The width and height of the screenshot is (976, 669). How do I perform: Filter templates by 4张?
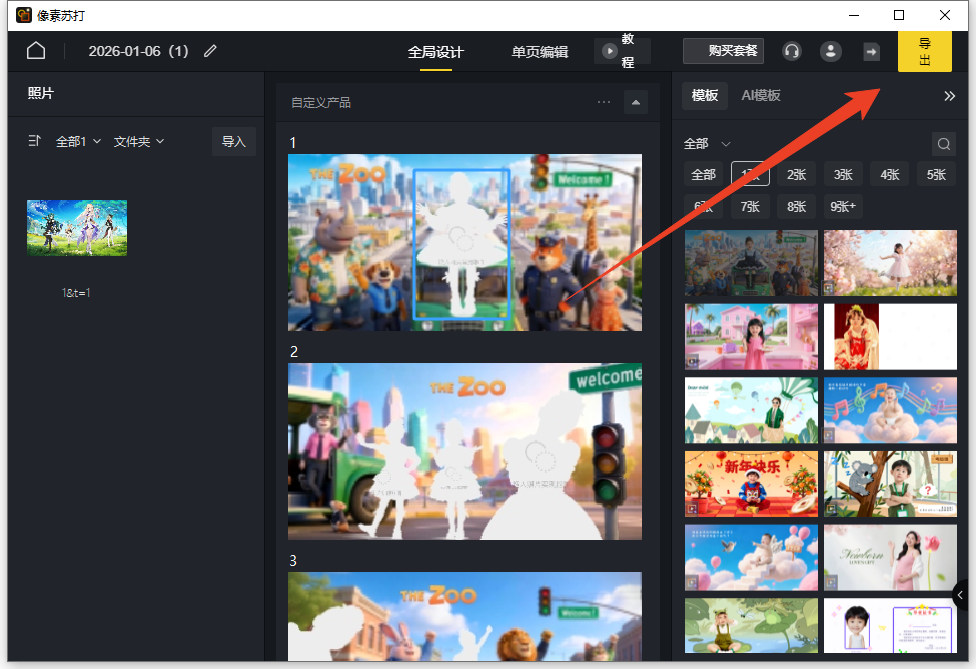click(890, 174)
